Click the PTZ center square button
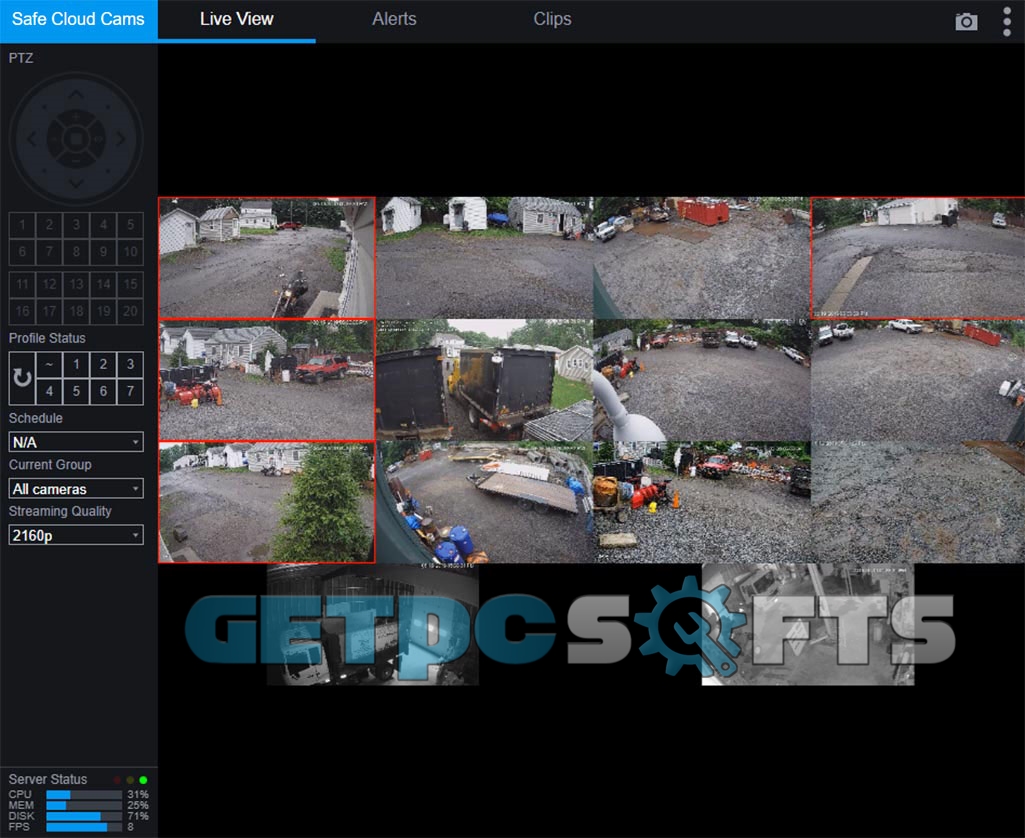The height and width of the screenshot is (838, 1025). [x=76, y=139]
